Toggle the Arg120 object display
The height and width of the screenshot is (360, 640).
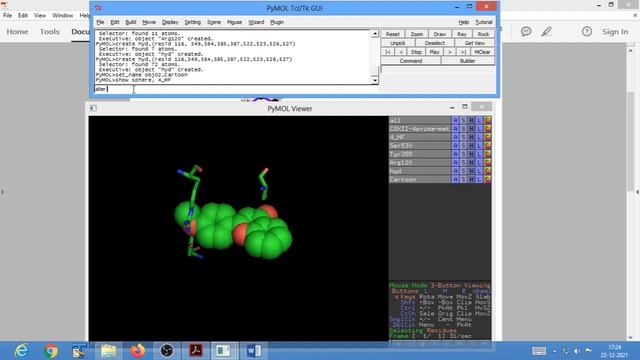420,162
